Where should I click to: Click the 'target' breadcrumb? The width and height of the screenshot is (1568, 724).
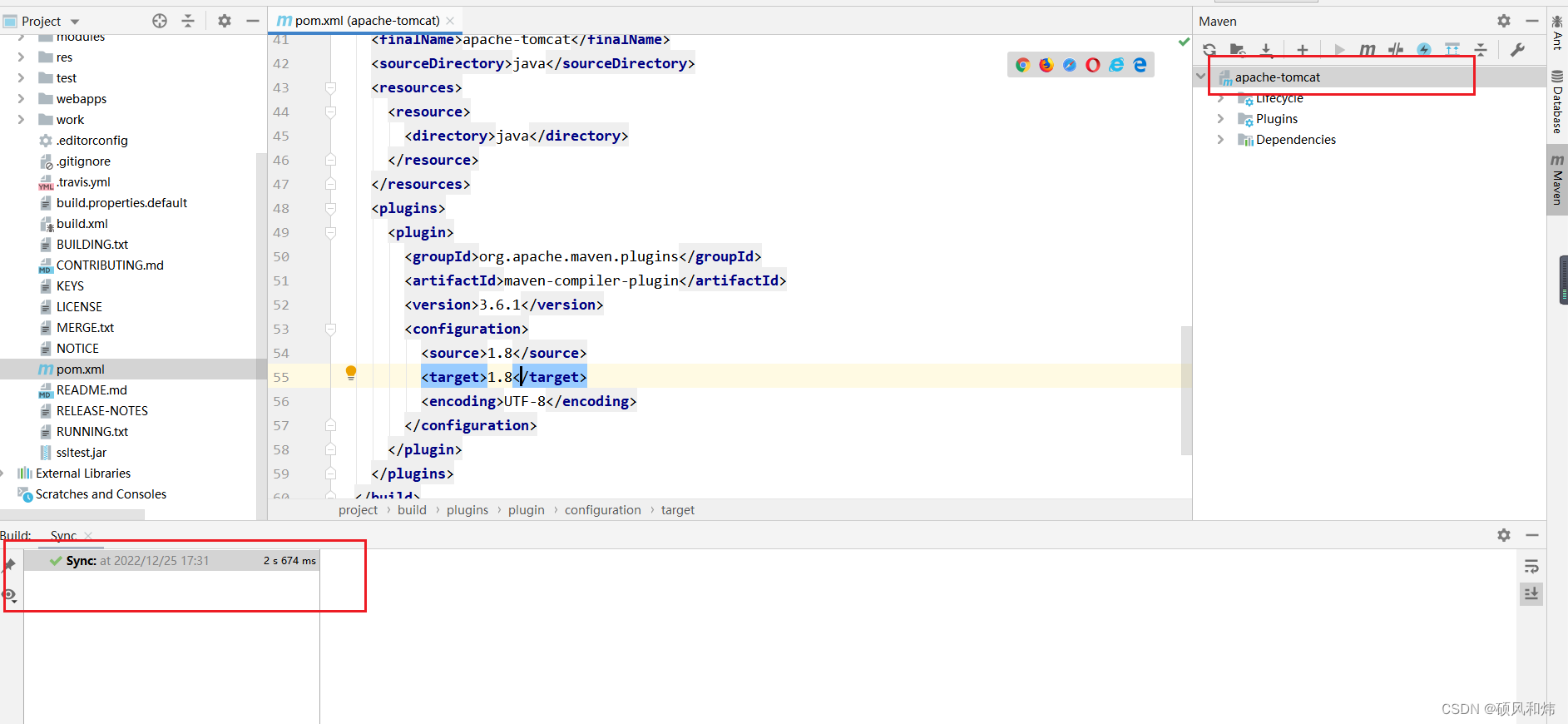678,510
